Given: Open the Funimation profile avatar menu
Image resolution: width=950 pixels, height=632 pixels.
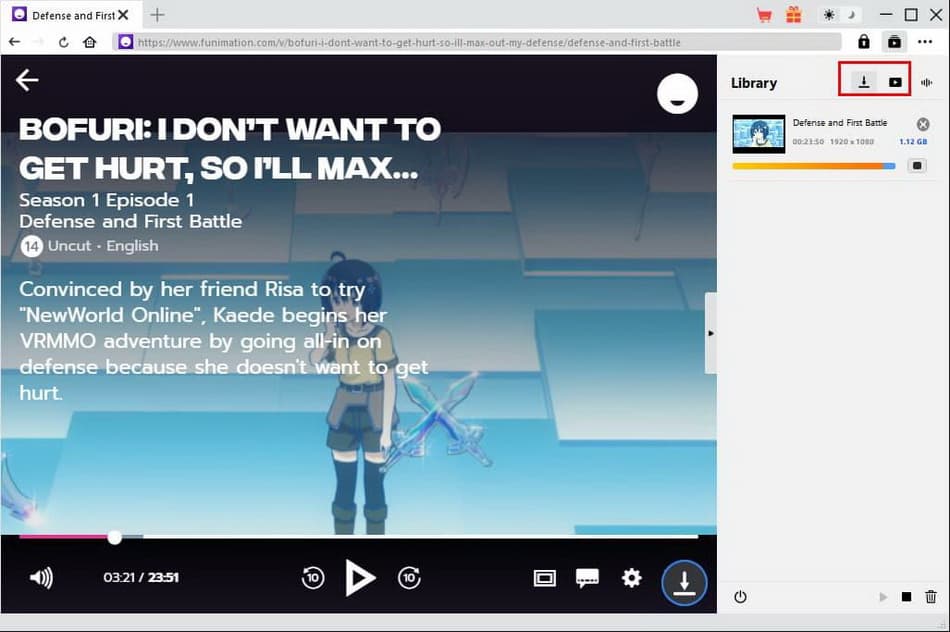Looking at the screenshot, I should [677, 94].
